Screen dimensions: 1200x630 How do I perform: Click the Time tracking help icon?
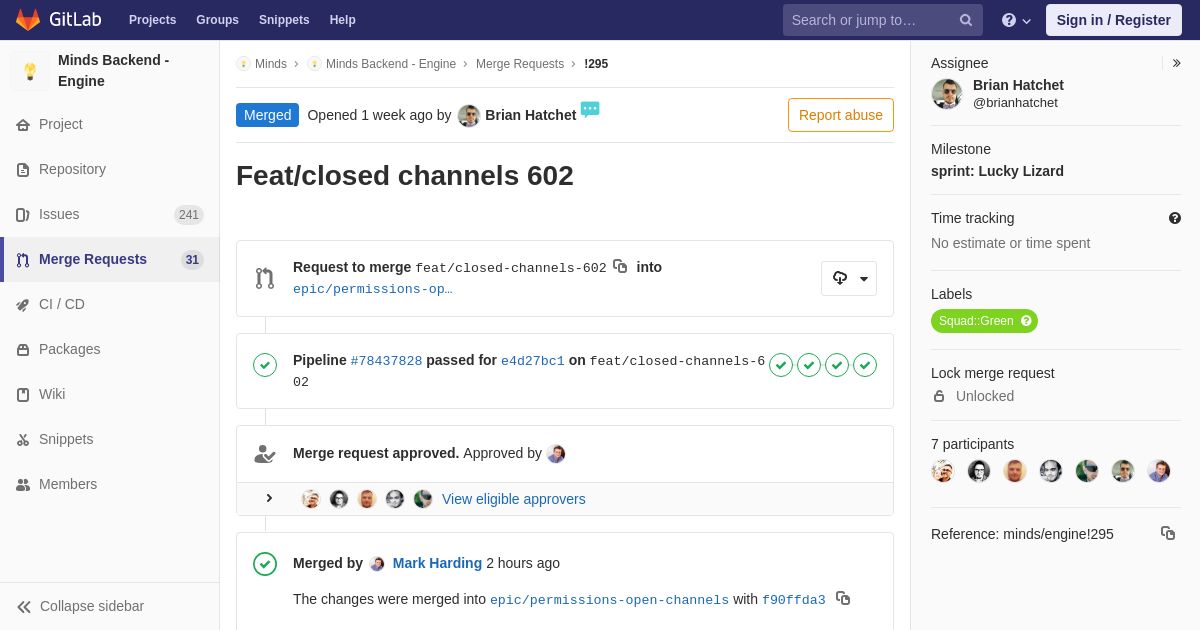1175,218
